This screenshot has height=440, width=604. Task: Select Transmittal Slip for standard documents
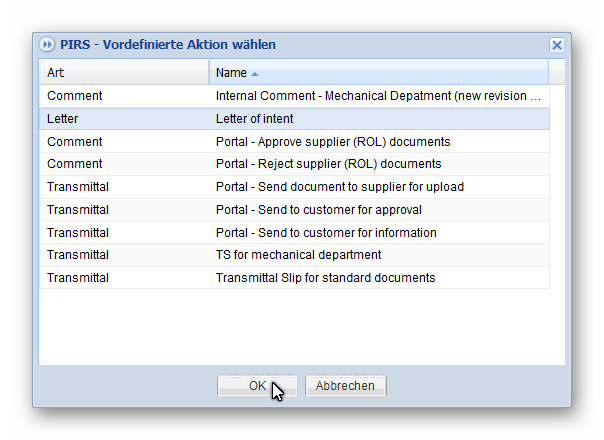coord(325,278)
